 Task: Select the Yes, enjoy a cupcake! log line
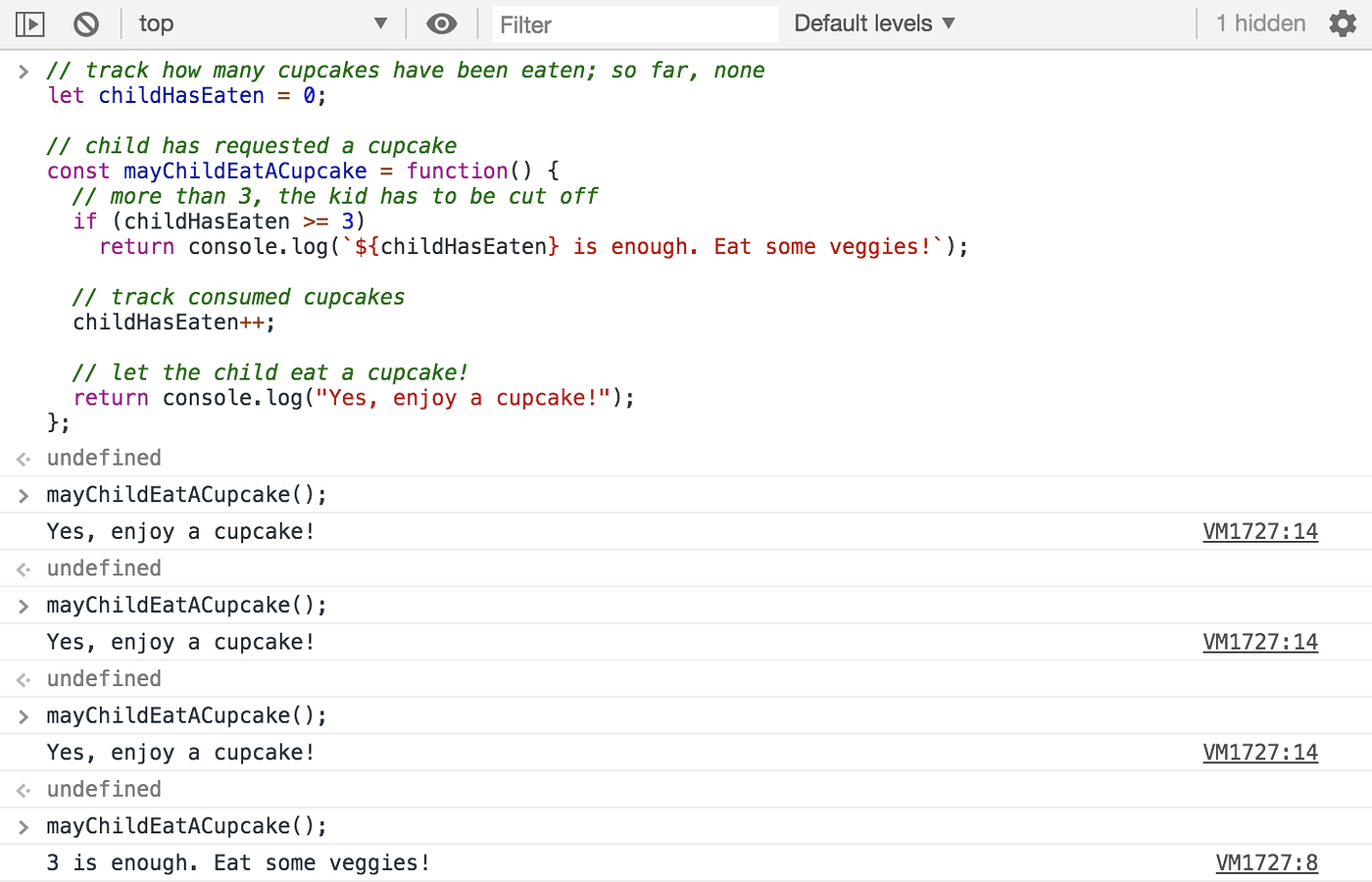[179, 531]
